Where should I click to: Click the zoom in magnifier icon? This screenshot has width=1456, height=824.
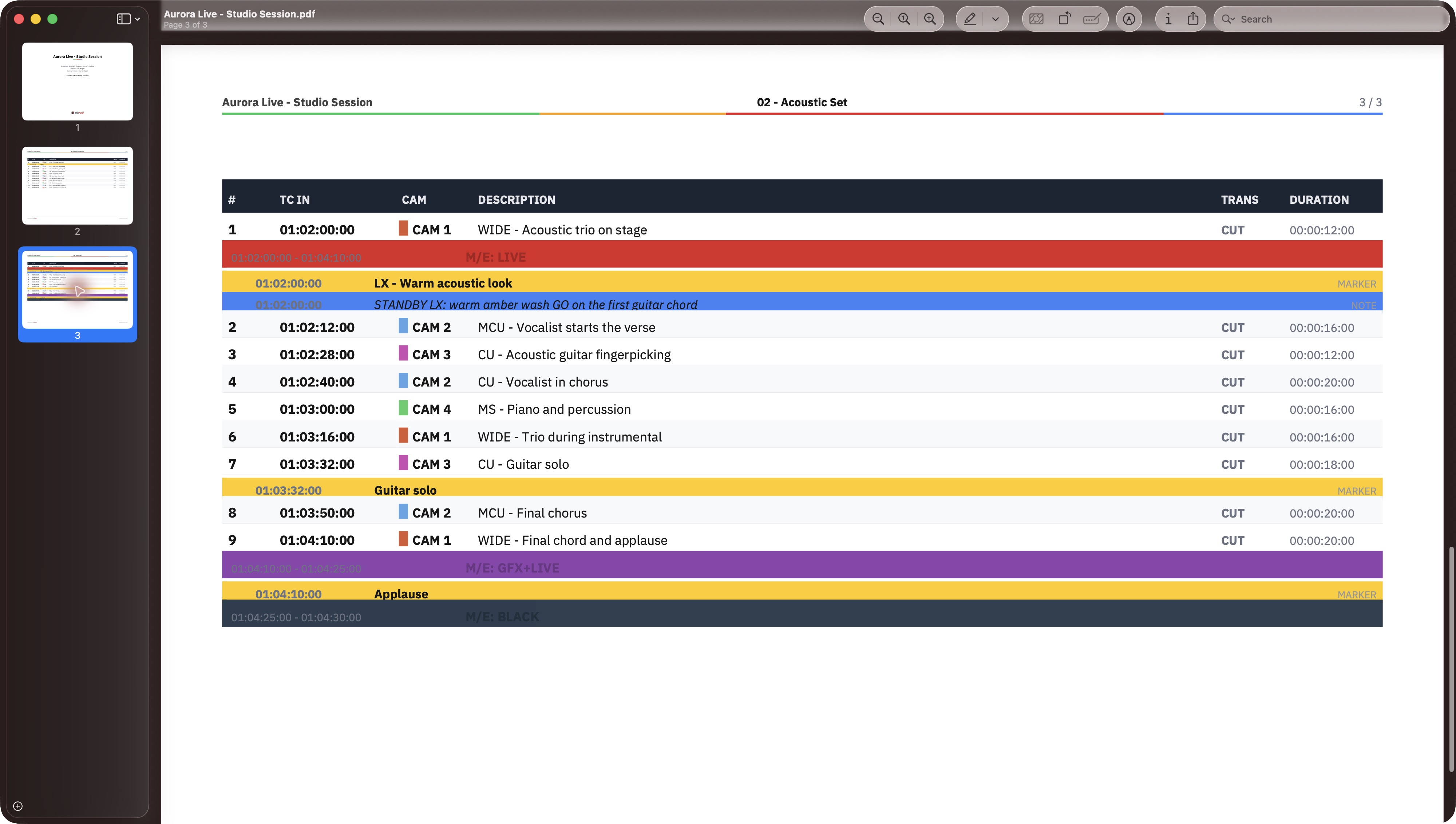[x=930, y=19]
